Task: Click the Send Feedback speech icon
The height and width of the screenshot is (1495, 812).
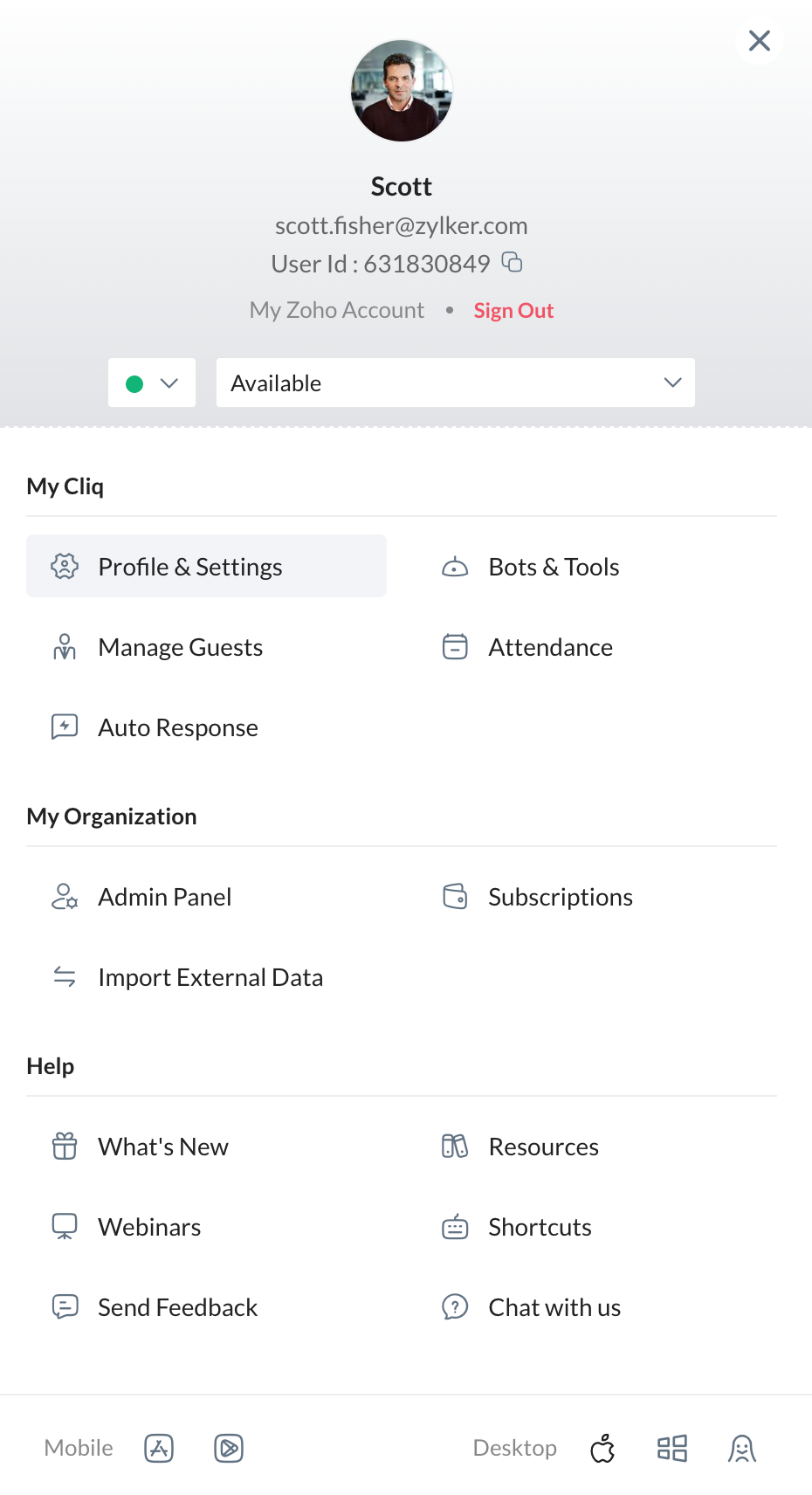Action: [x=65, y=1306]
